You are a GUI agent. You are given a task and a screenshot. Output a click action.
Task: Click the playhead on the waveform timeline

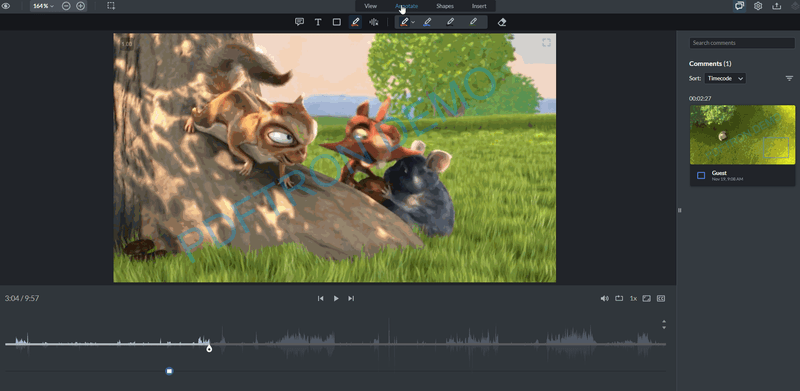pyautogui.click(x=209, y=348)
